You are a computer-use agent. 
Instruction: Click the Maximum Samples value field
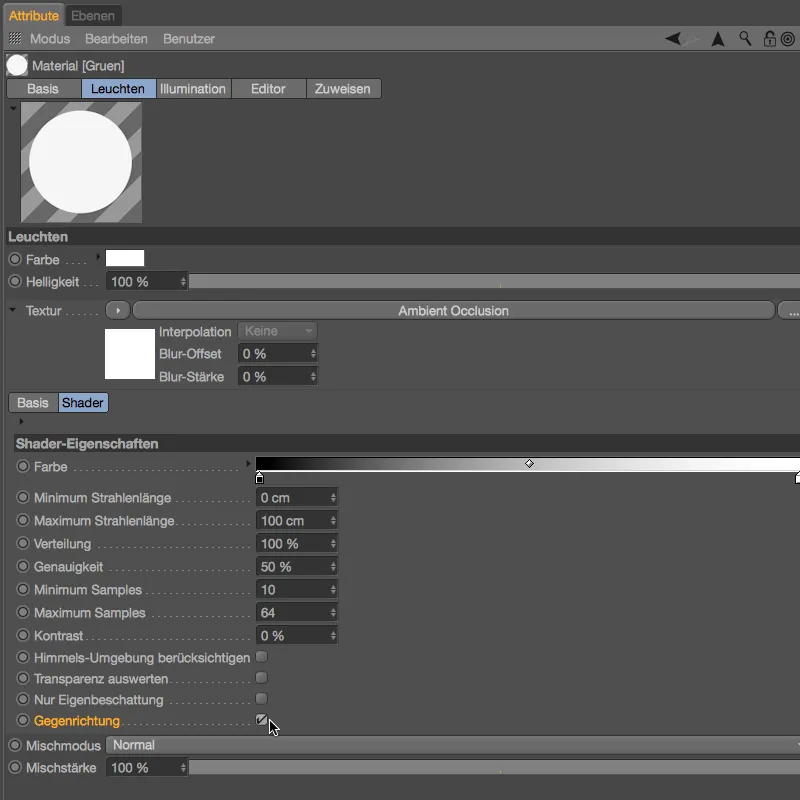296,612
